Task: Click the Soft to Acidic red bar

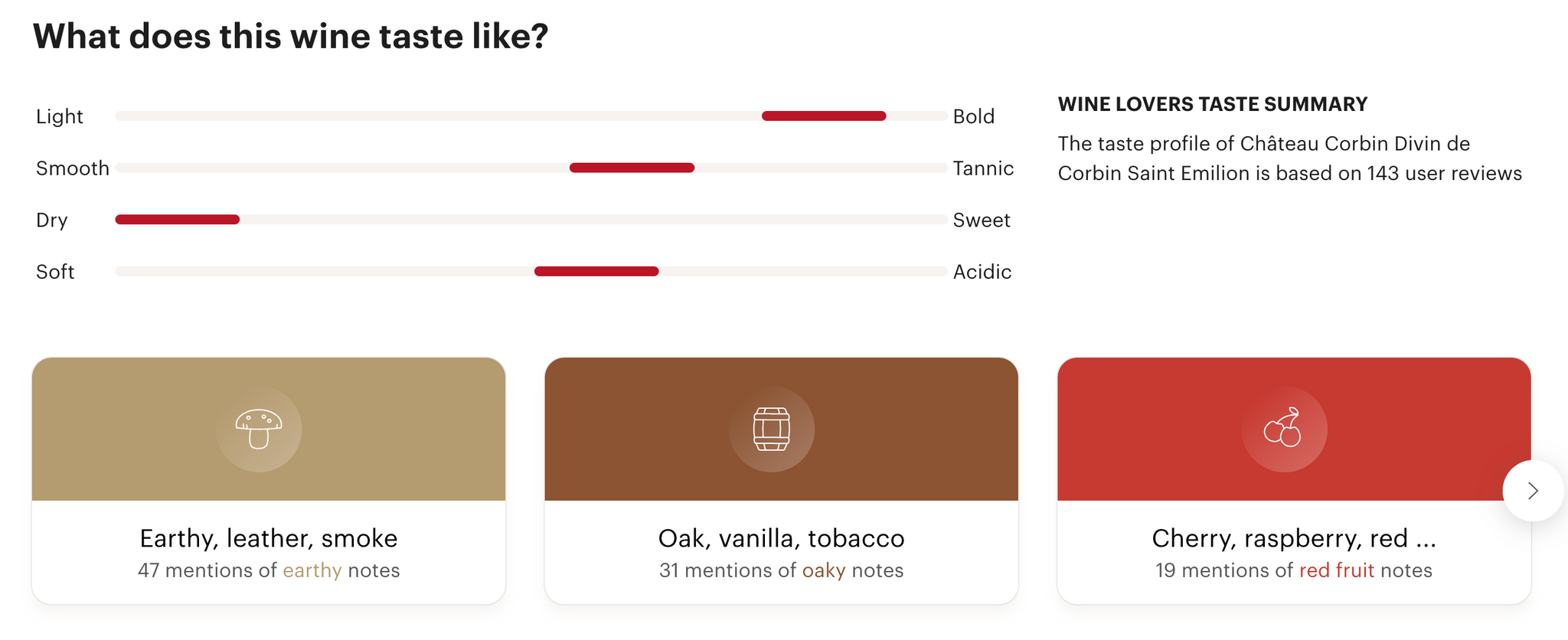Action: coord(596,271)
